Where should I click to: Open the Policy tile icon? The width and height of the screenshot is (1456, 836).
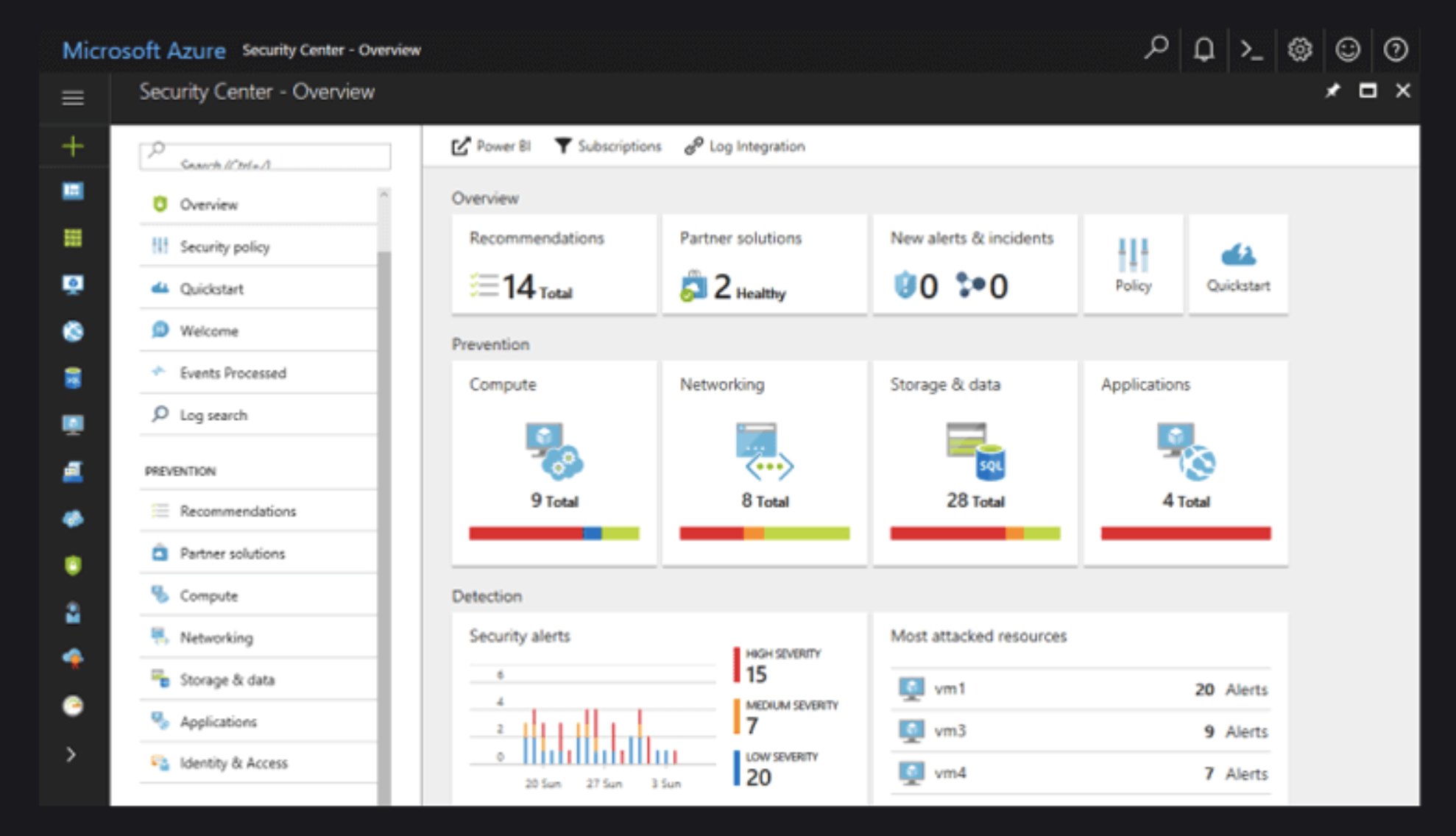pos(1133,265)
